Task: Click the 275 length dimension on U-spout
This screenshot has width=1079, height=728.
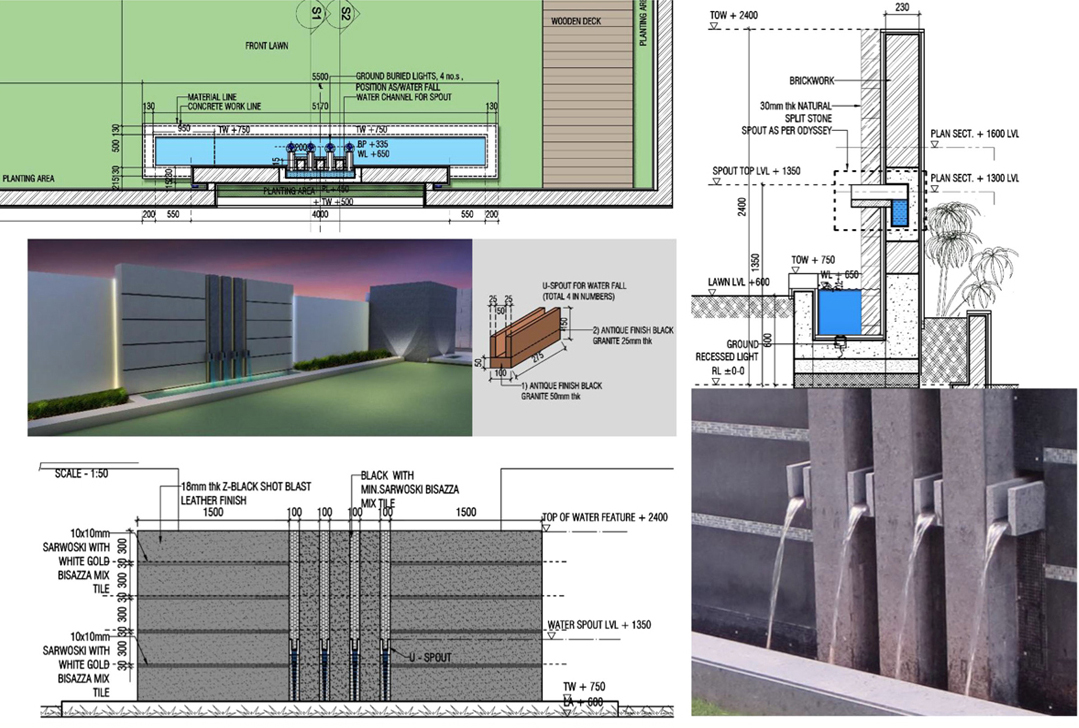Action: point(540,357)
